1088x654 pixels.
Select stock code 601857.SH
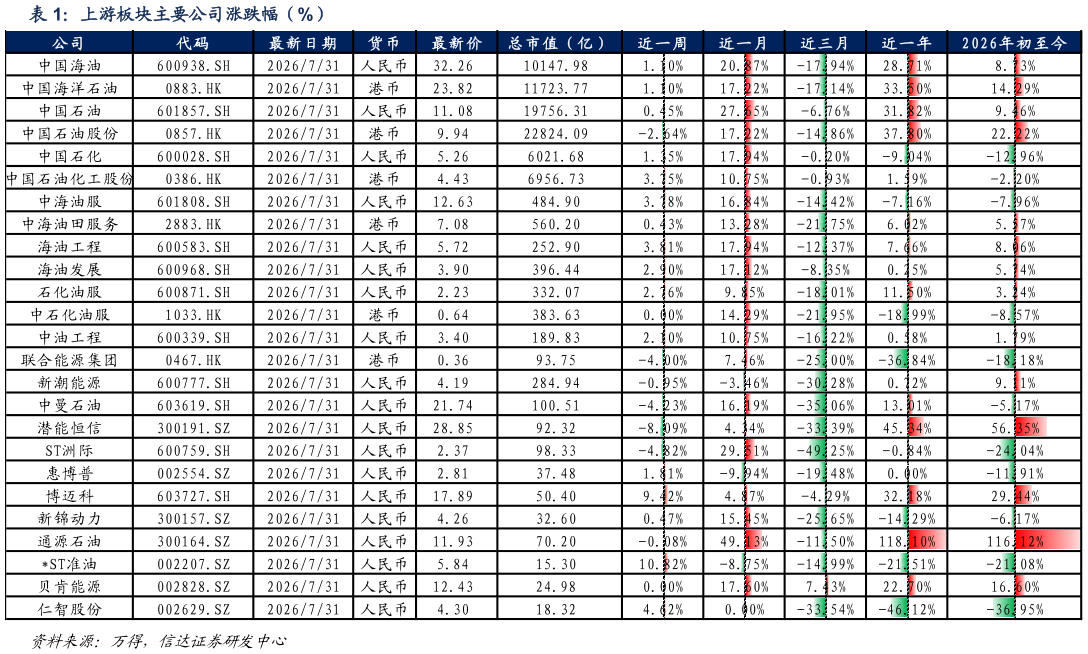coord(193,111)
